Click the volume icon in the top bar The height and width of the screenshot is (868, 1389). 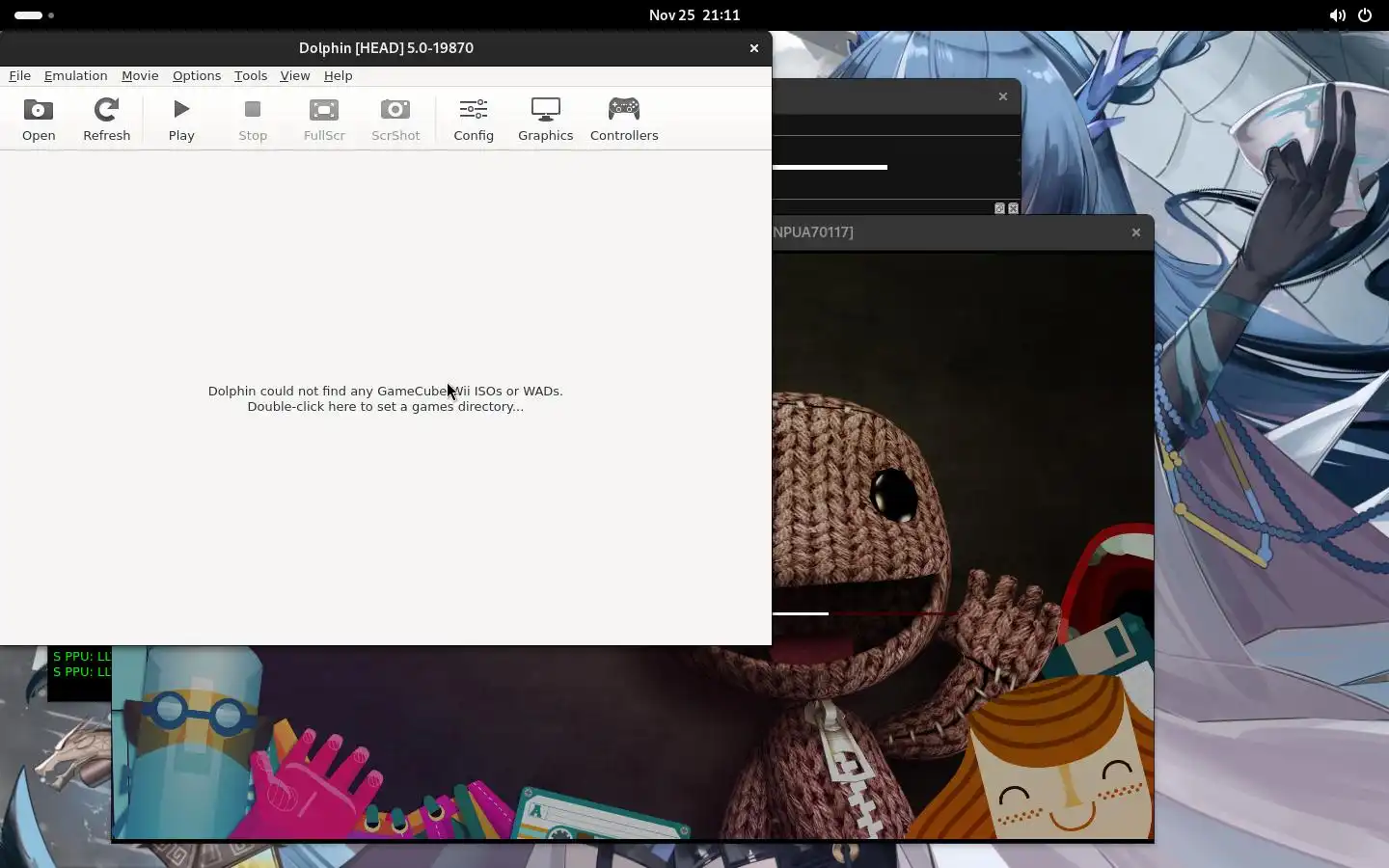click(x=1337, y=15)
